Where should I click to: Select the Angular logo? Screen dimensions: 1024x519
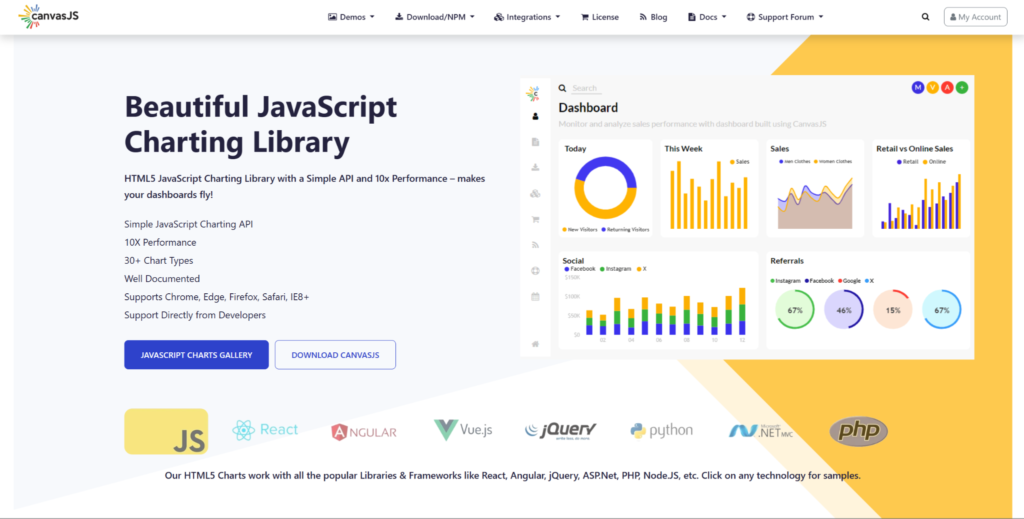[x=364, y=432]
